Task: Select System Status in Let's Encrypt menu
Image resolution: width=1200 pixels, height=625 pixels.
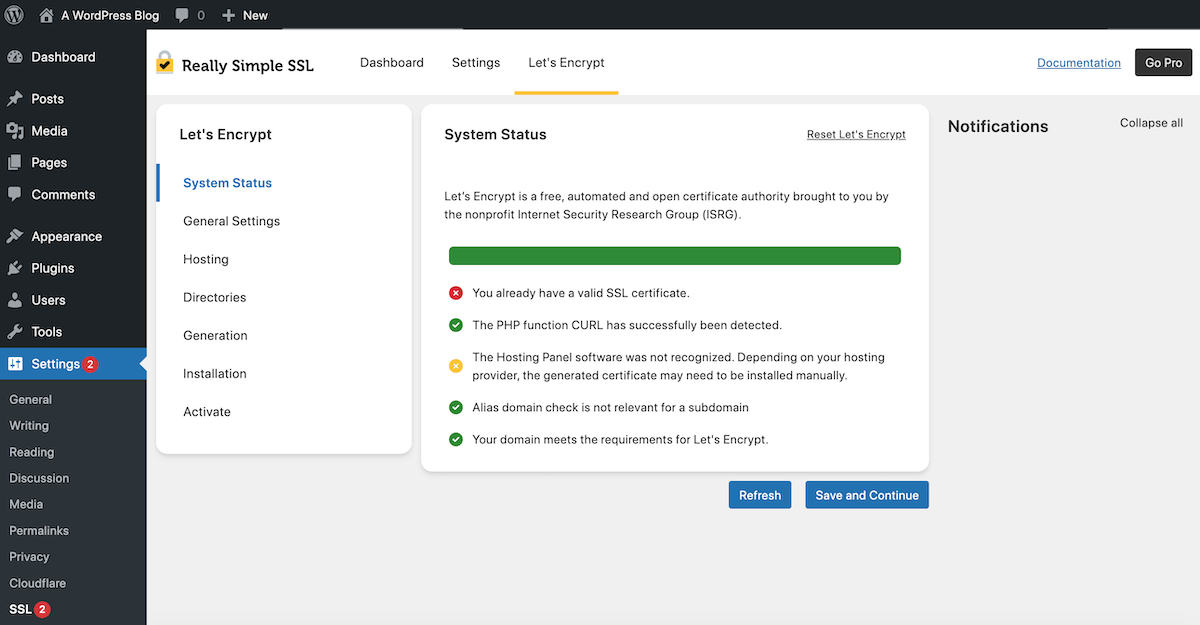Action: click(x=228, y=183)
